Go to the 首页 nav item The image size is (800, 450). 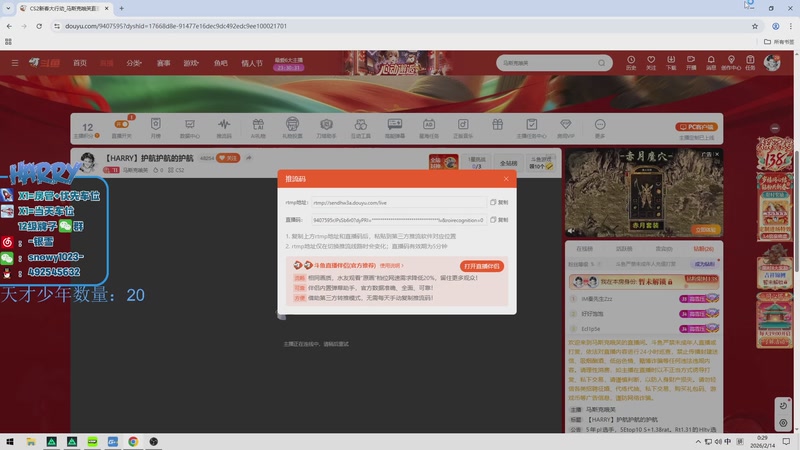[x=80, y=63]
